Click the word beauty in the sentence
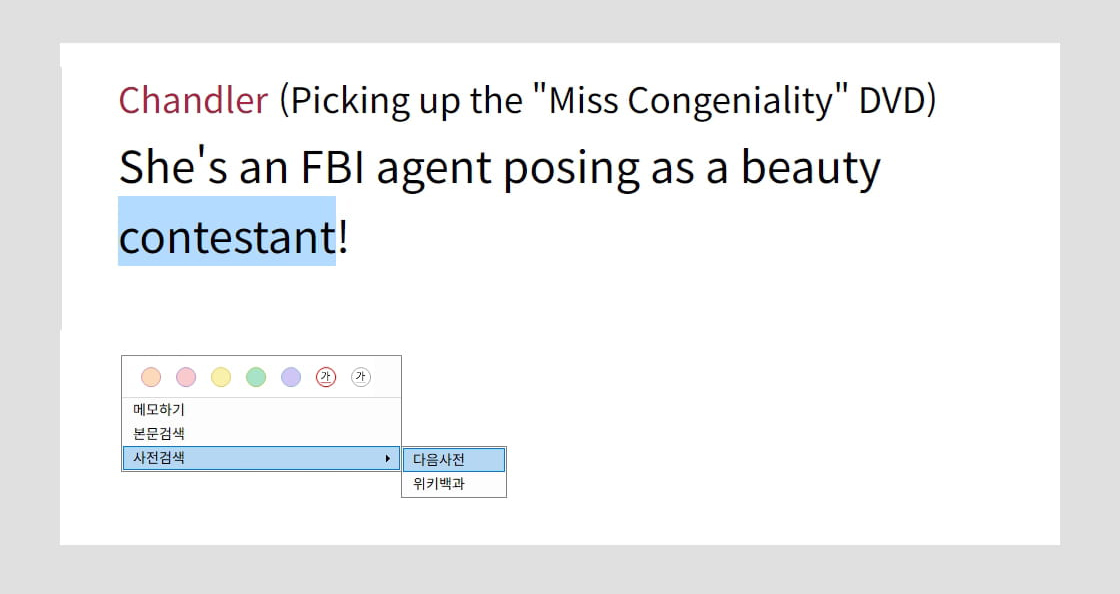Viewport: 1120px width, 594px height. pos(811,170)
